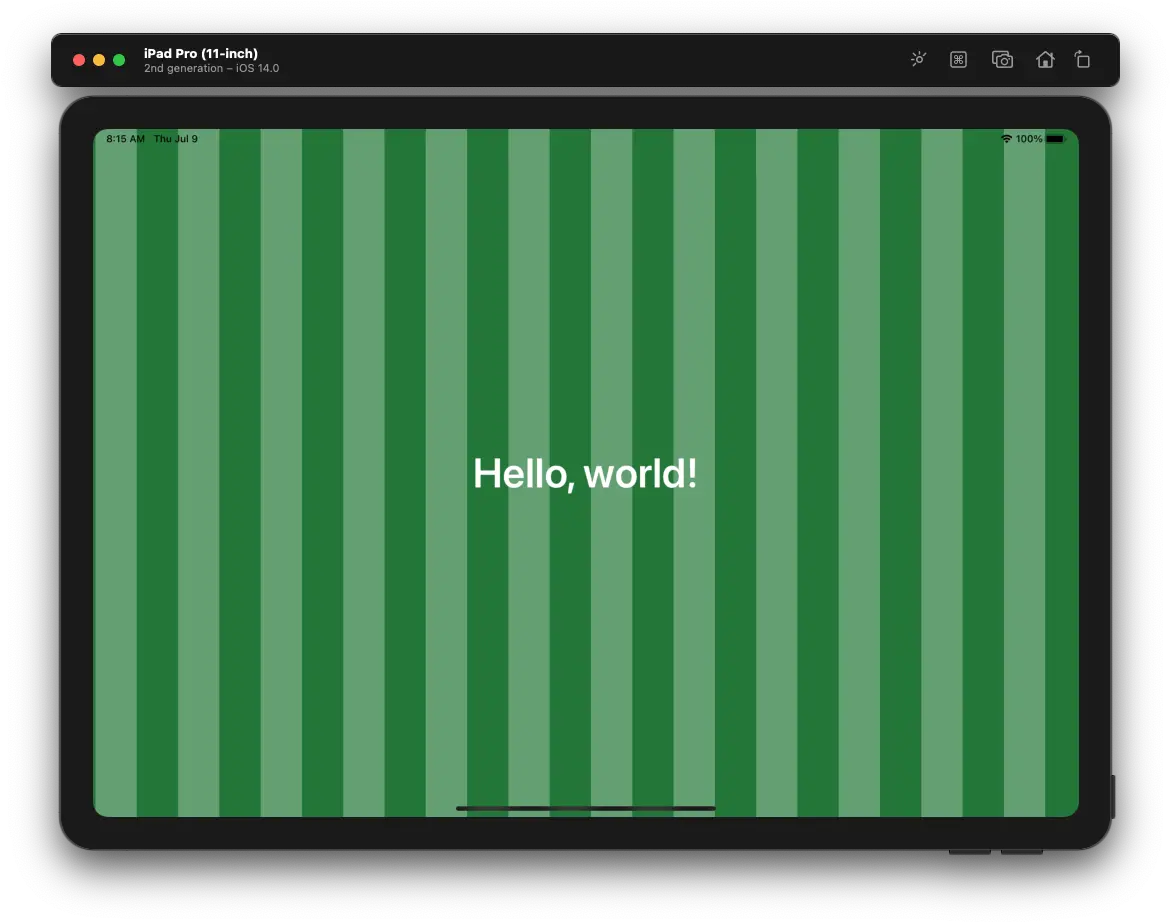
Task: Tap the home indicator bar
Action: click(585, 808)
